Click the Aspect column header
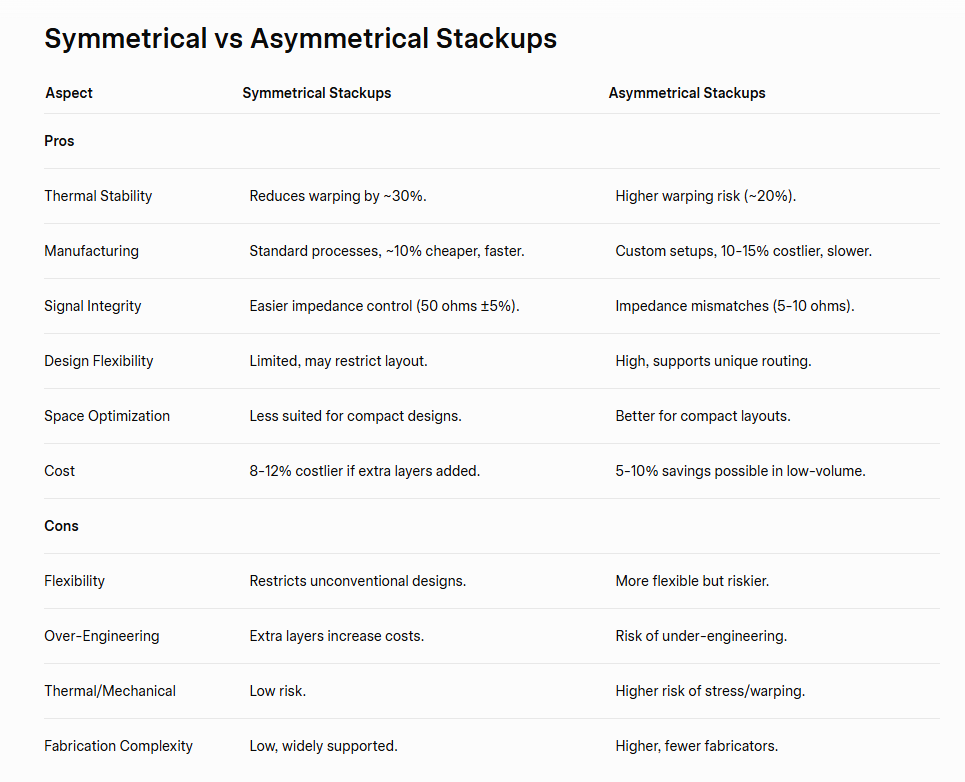965x782 pixels. (x=69, y=93)
